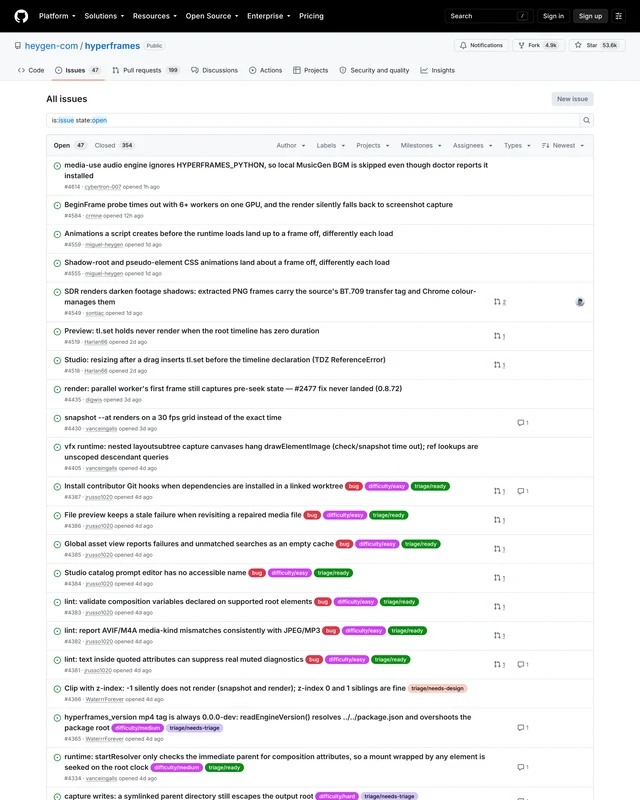This screenshot has height=800, width=640.
Task: Click the Sign in button
Action: click(553, 16)
